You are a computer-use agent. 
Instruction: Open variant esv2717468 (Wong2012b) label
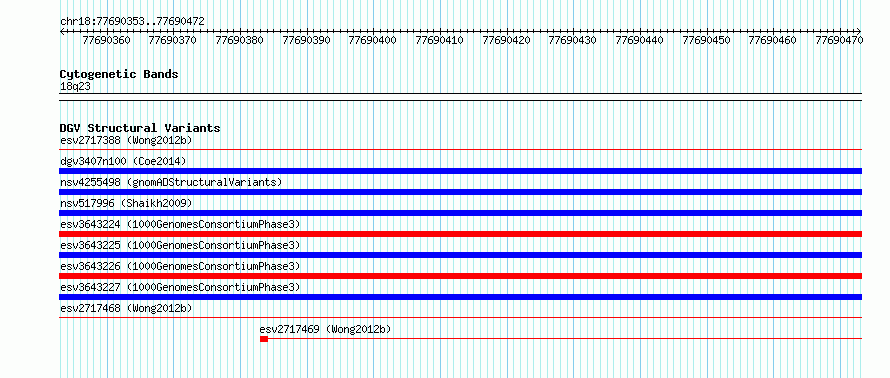pos(126,308)
